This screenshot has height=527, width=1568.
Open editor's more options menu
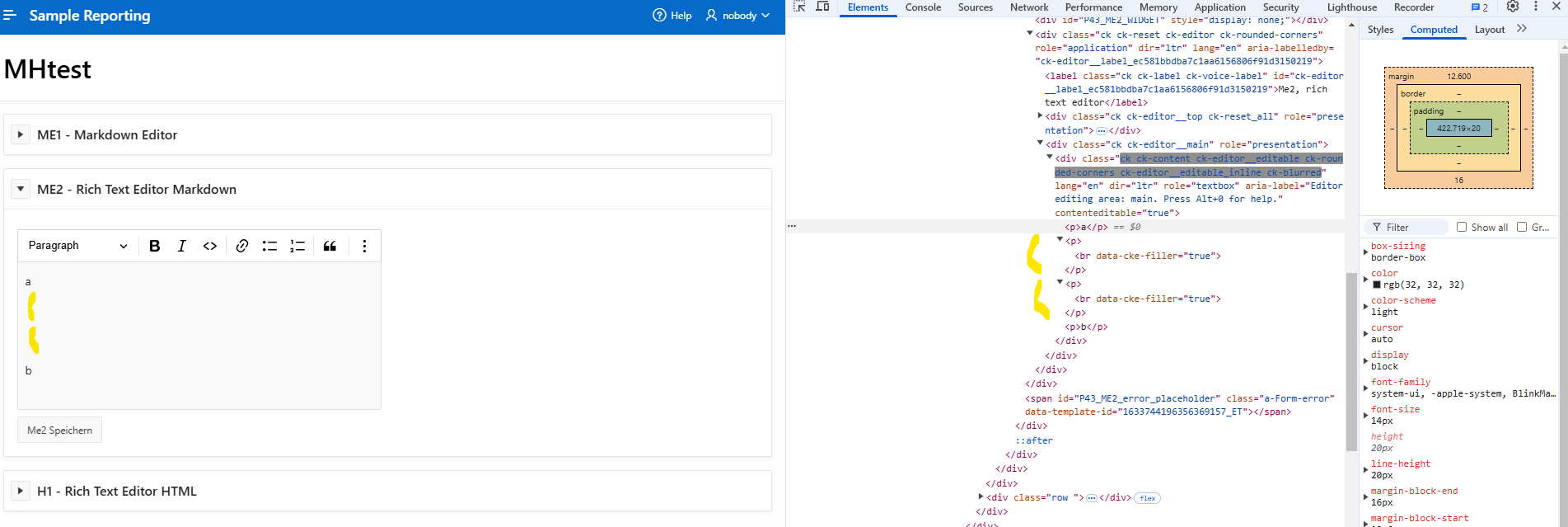point(364,246)
